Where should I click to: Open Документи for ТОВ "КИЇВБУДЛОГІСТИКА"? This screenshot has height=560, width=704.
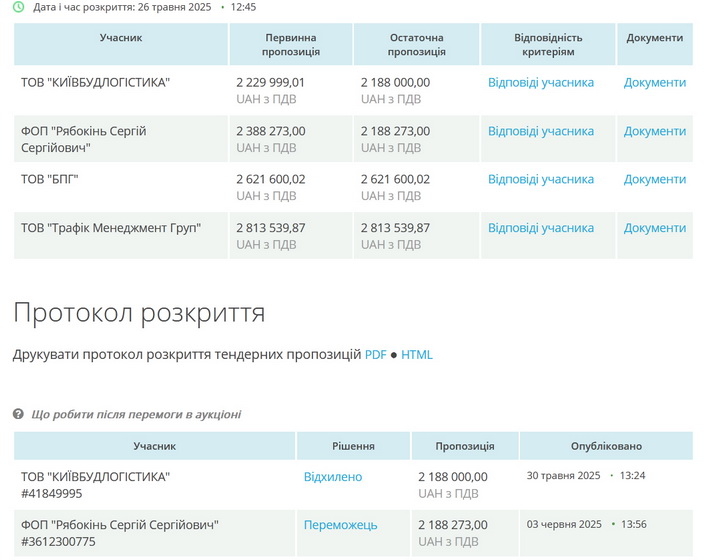[655, 82]
